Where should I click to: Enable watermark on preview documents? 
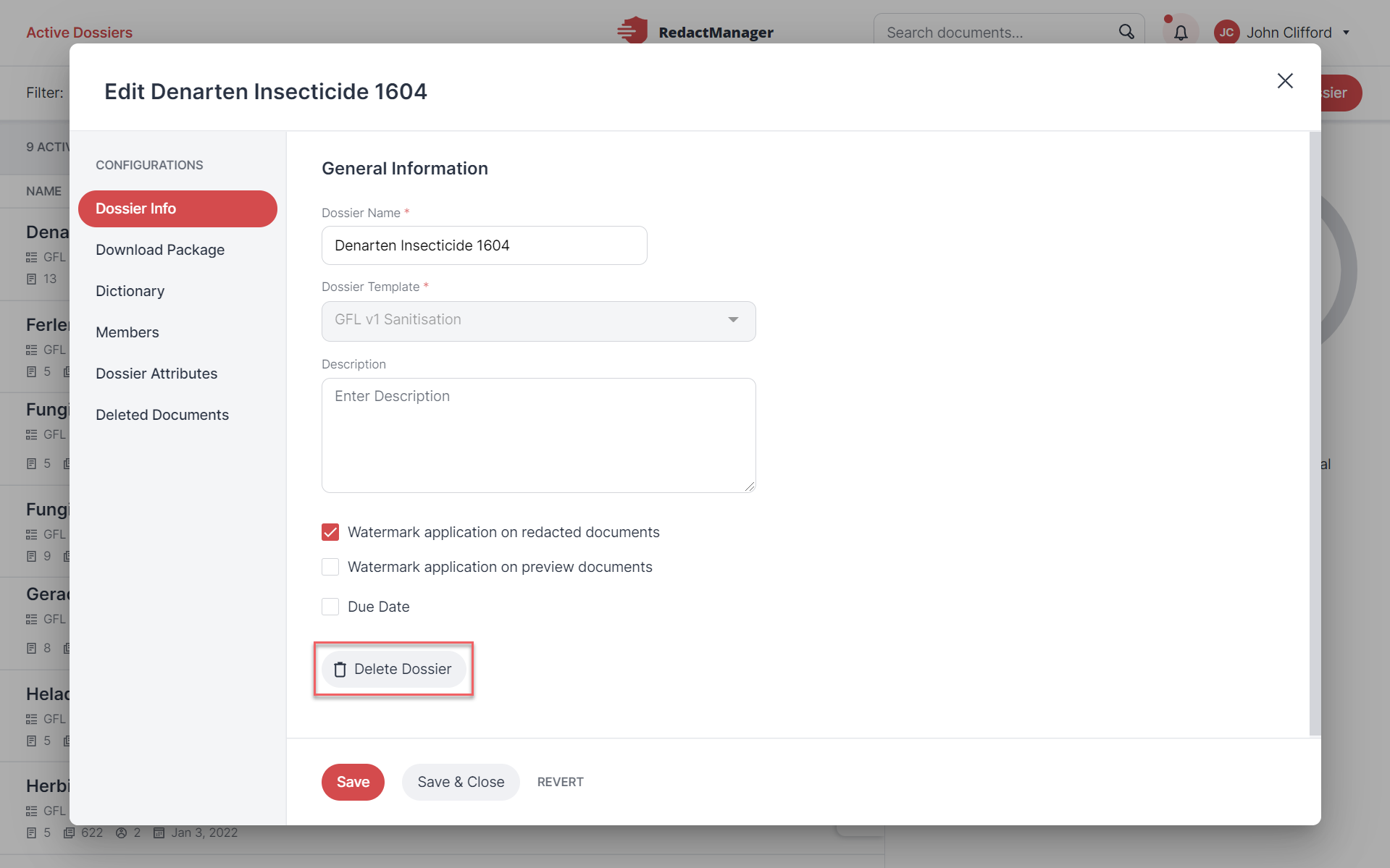(x=330, y=567)
